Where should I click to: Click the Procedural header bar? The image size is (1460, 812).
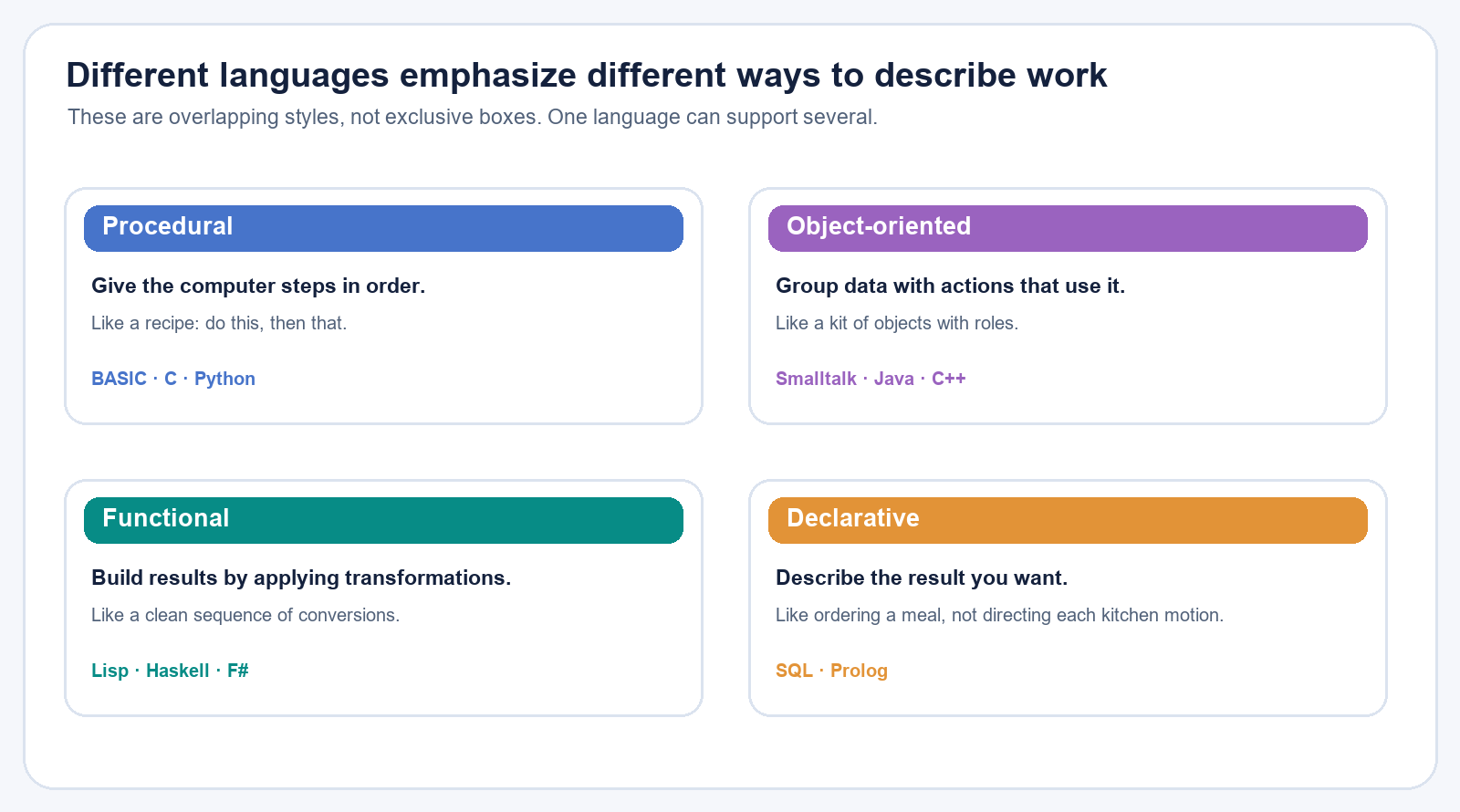tap(383, 228)
